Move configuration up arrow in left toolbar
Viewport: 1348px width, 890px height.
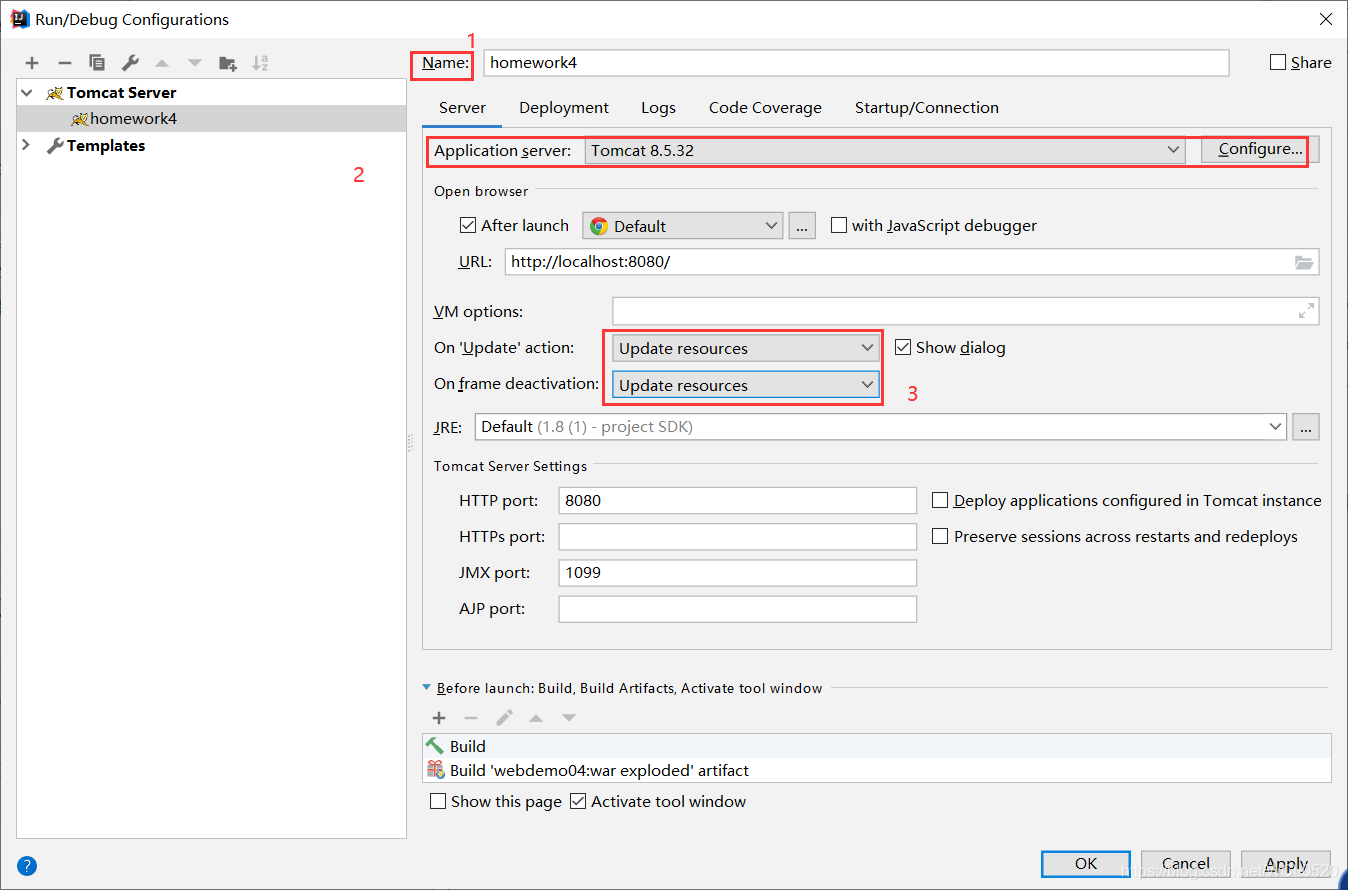point(162,63)
